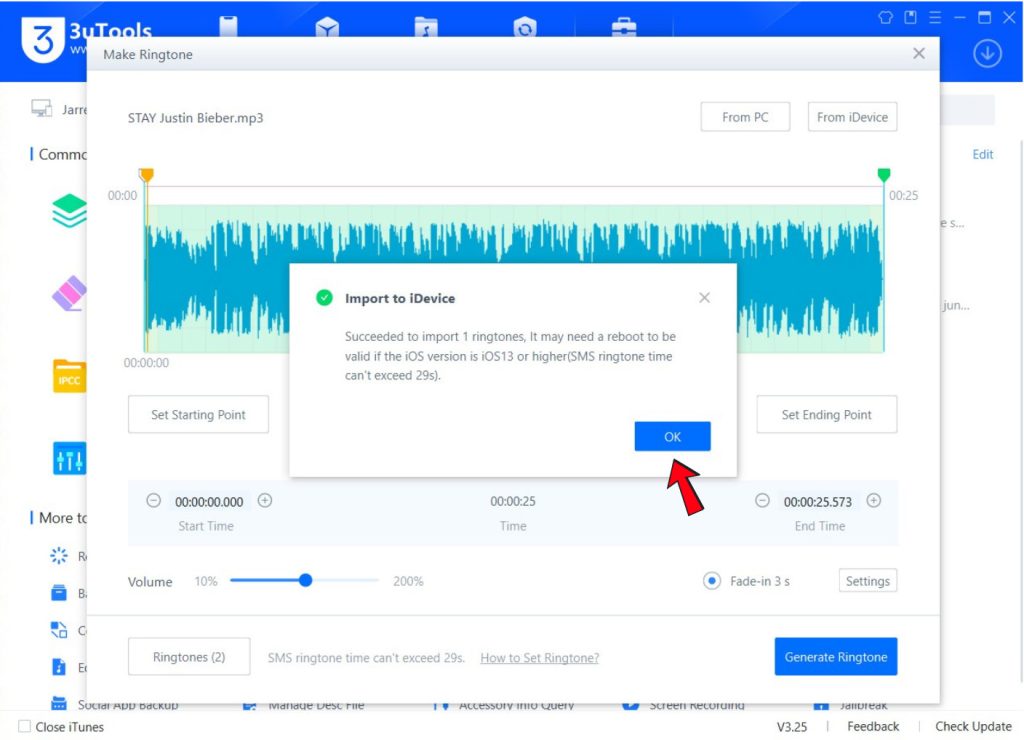Click the End Time value field
Image resolution: width=1024 pixels, height=740 pixels.
point(818,502)
